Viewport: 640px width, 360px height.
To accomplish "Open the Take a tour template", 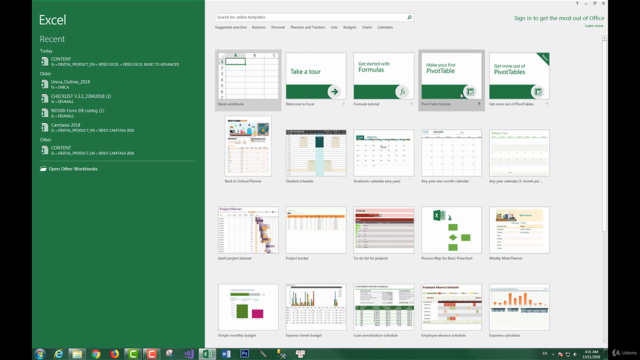I will pos(316,76).
